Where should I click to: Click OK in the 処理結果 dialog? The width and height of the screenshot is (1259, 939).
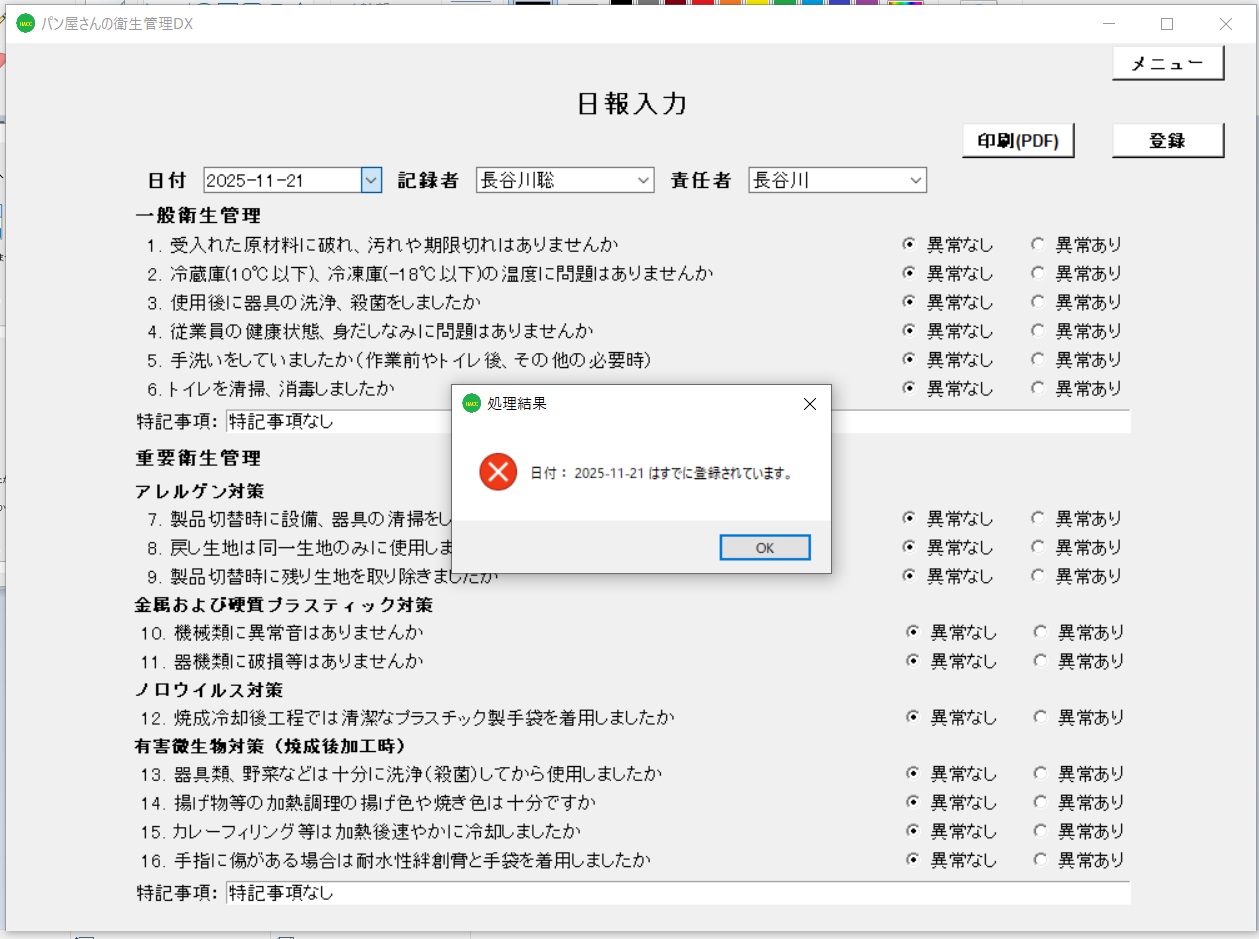(764, 548)
